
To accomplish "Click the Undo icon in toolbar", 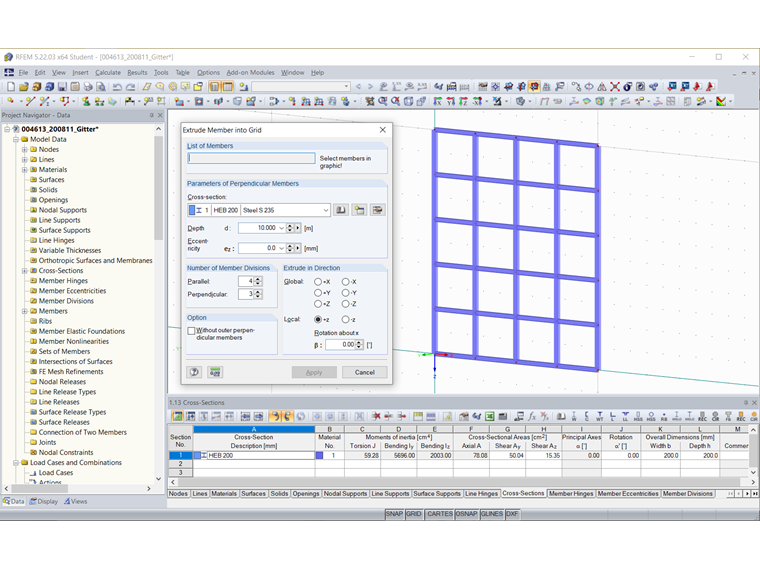I will (x=117, y=87).
